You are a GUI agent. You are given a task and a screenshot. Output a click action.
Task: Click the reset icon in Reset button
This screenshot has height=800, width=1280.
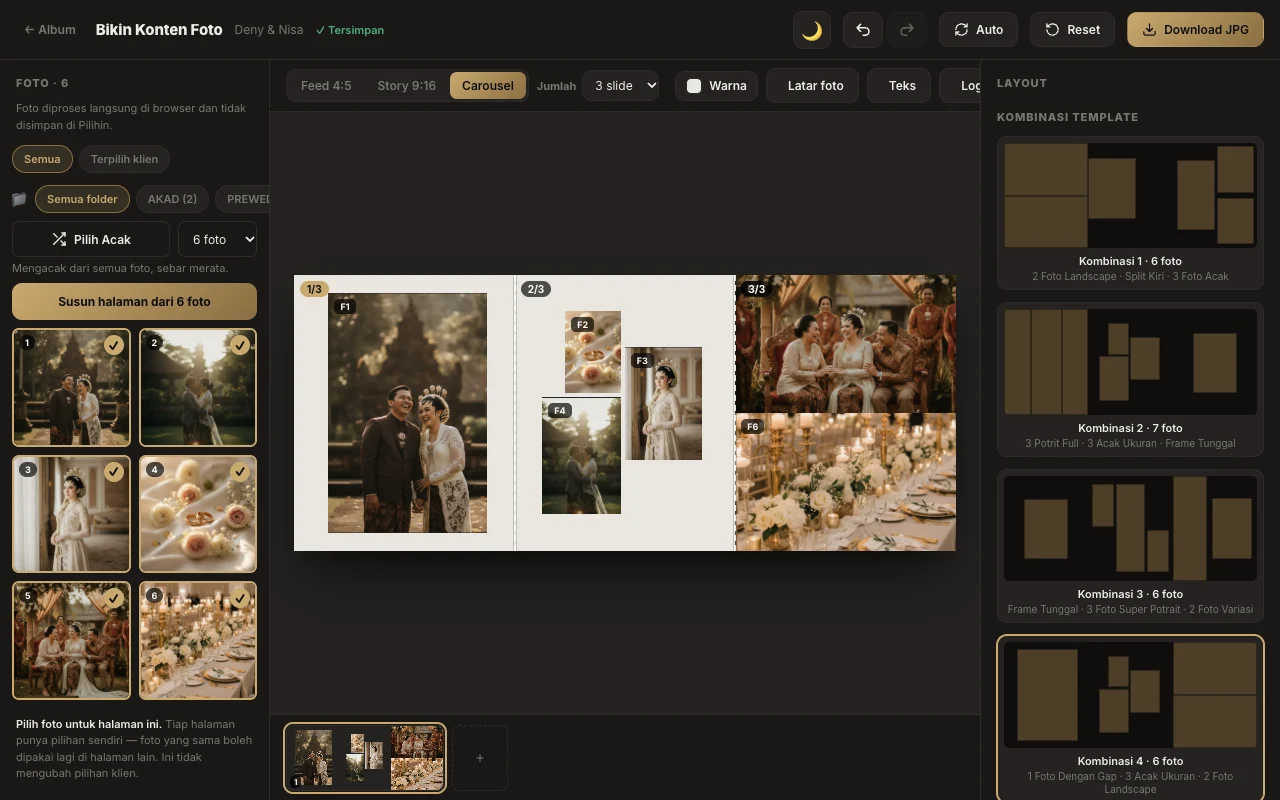(x=1052, y=30)
